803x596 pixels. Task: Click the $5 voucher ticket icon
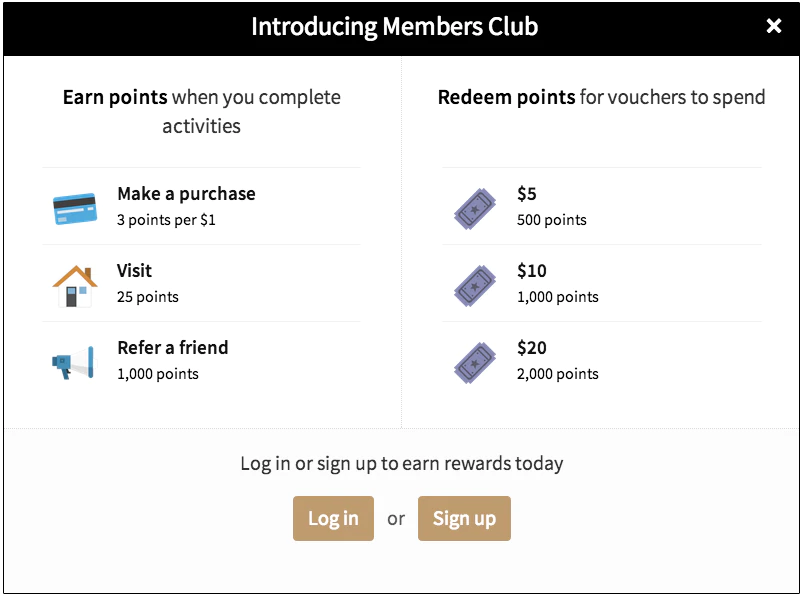click(473, 206)
